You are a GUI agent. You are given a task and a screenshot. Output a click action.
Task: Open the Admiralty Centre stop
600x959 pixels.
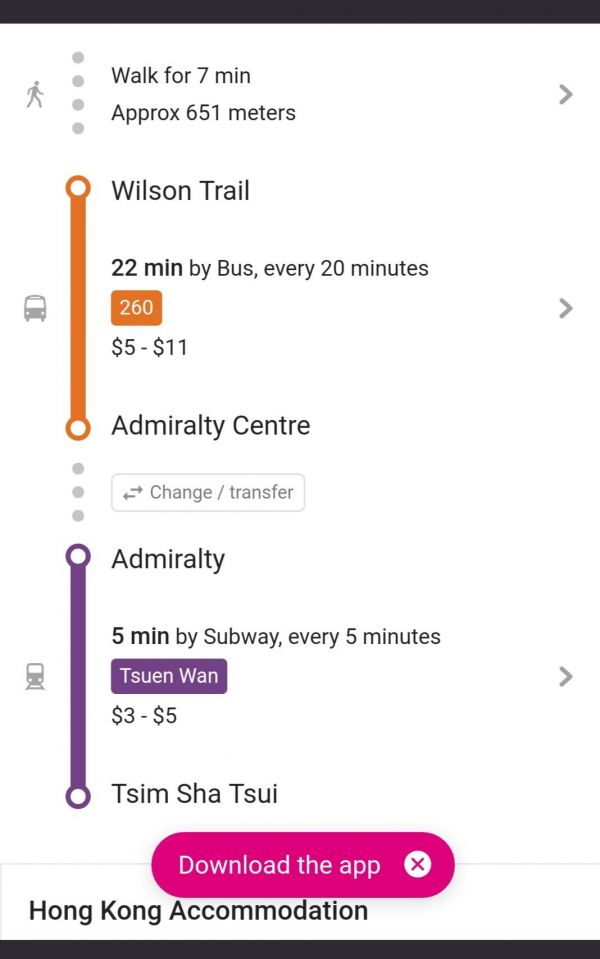point(211,426)
